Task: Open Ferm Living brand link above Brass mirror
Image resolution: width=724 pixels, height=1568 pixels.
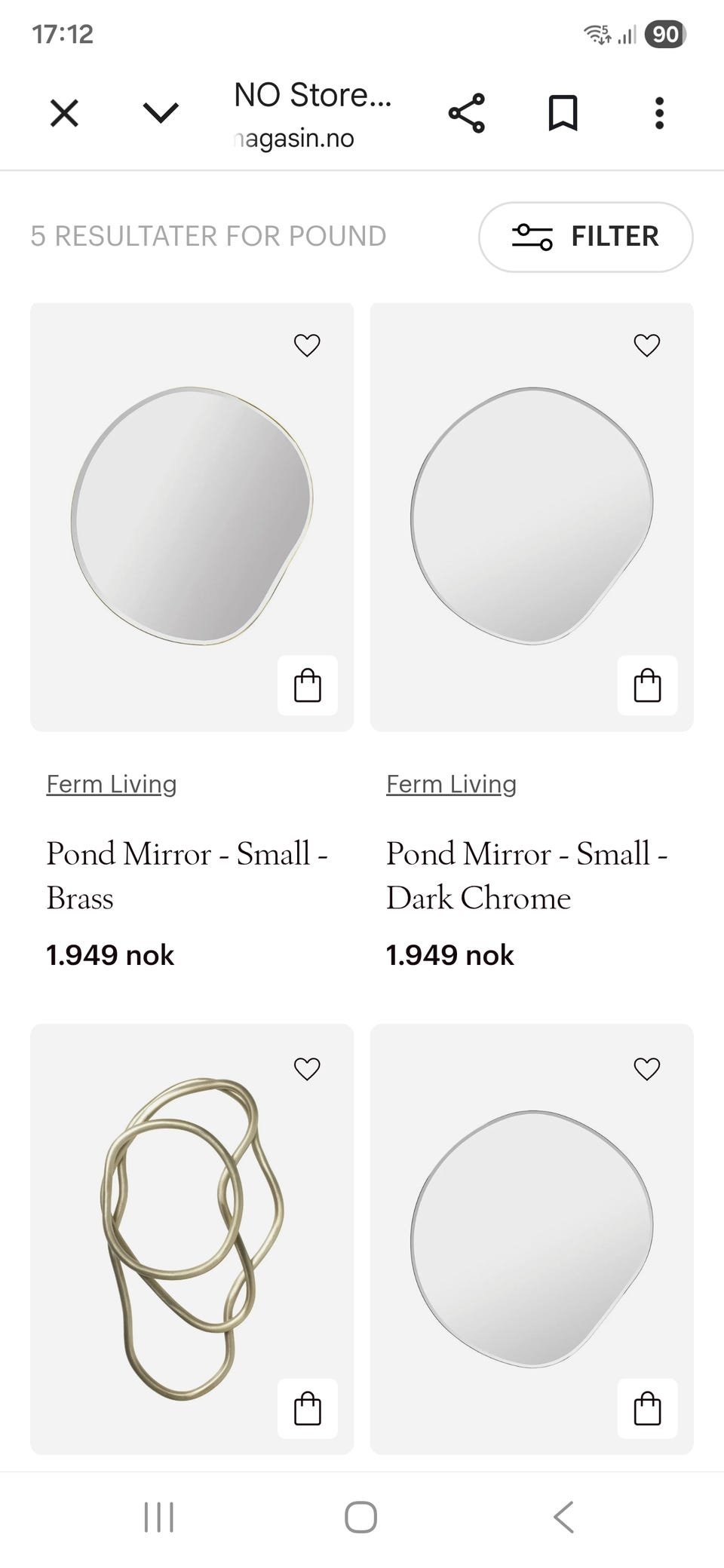Action: (x=112, y=784)
